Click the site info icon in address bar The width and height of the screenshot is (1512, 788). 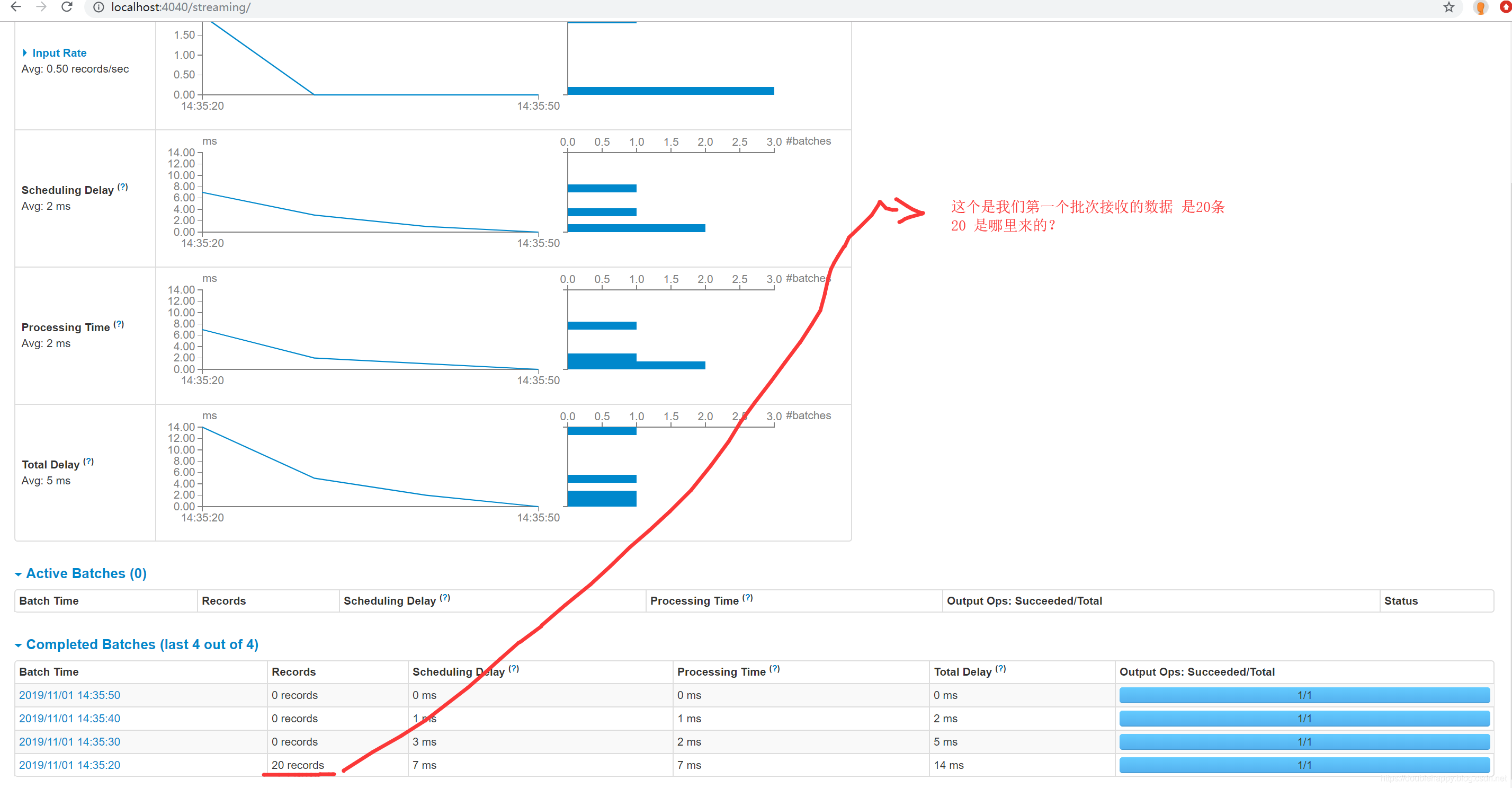[x=99, y=7]
